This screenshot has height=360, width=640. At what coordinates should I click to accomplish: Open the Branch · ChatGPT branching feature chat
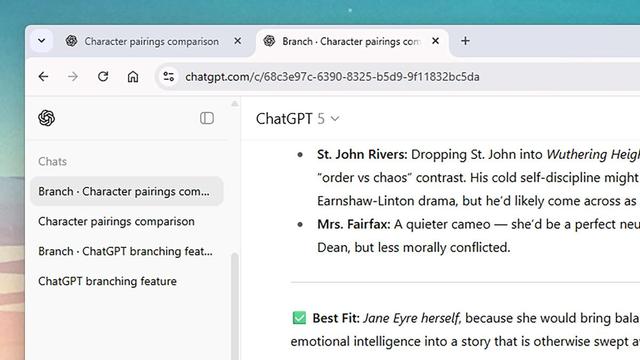point(127,251)
